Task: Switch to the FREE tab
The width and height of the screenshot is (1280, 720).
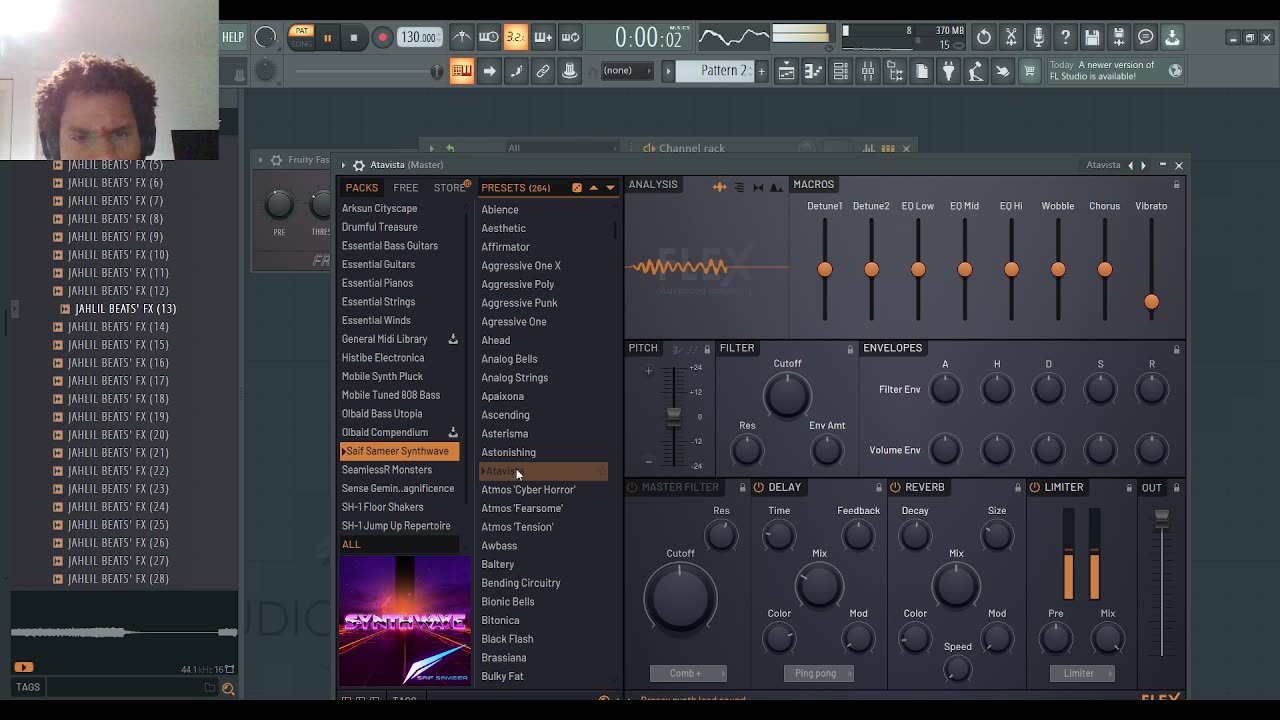Action: (406, 188)
